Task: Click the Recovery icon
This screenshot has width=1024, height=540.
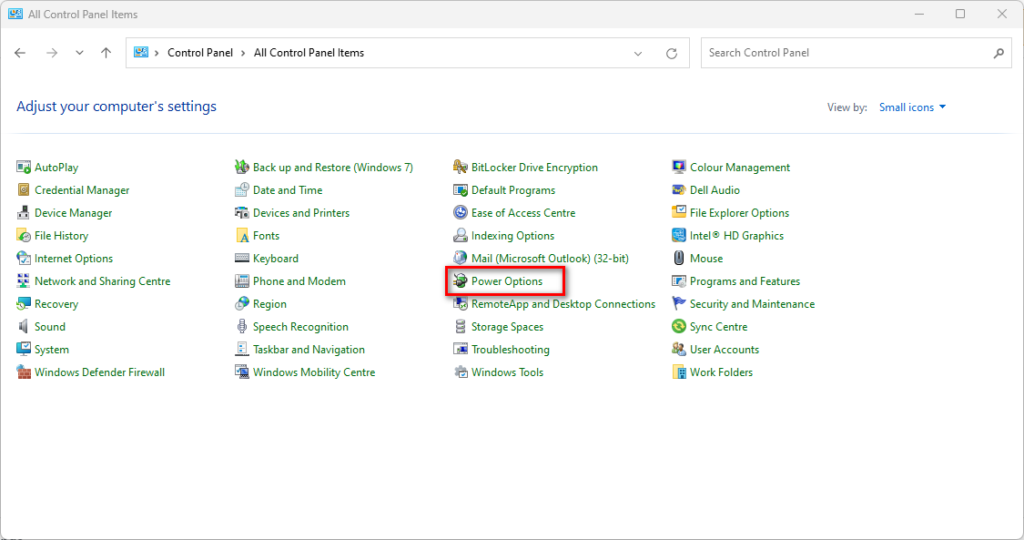Action: tap(24, 304)
